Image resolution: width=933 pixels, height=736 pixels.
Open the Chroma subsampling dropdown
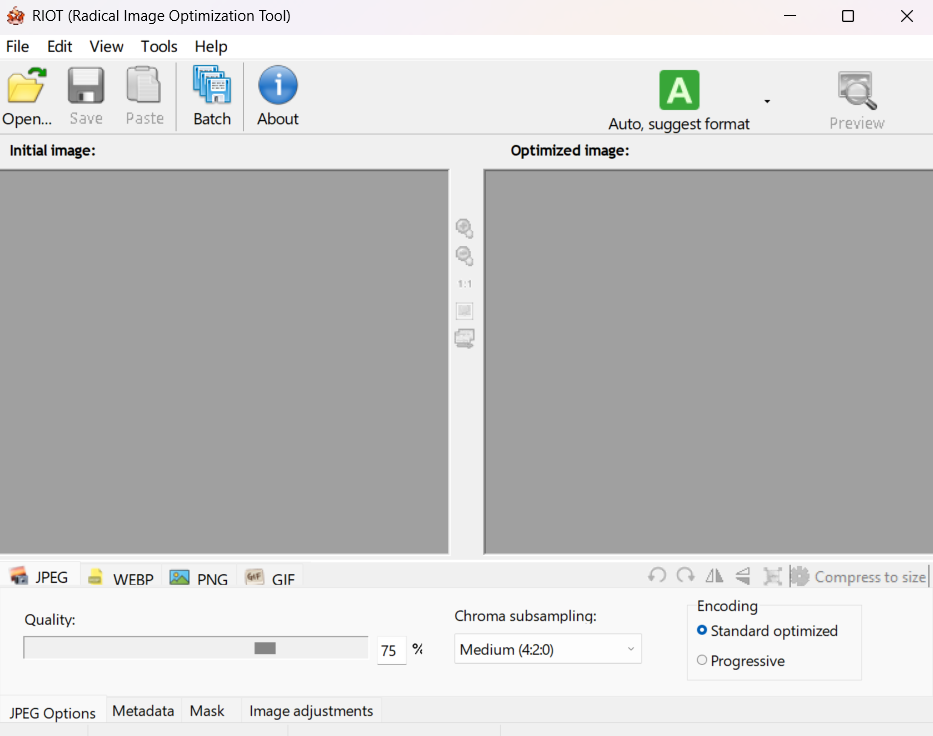547,650
